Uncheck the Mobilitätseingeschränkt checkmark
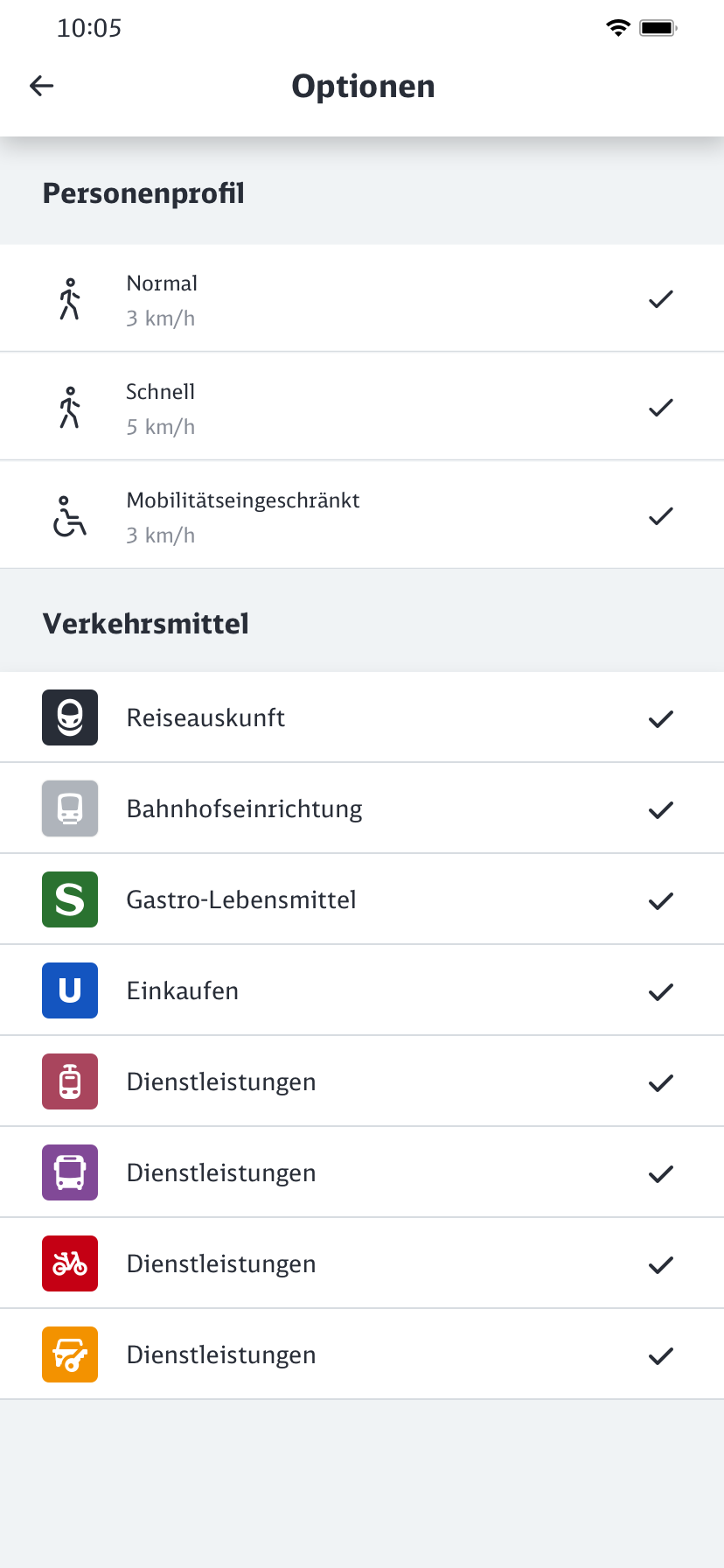724x1568 pixels. pyautogui.click(x=661, y=516)
